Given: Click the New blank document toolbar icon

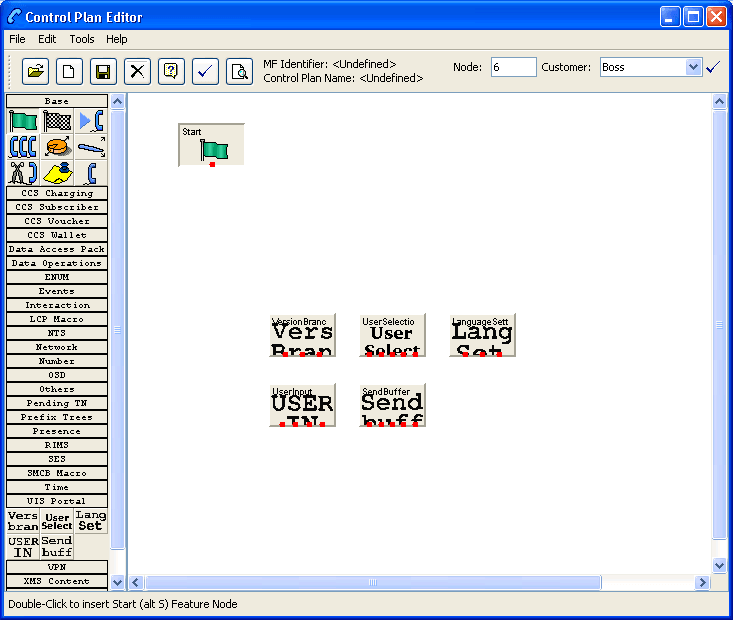Looking at the screenshot, I should [69, 72].
